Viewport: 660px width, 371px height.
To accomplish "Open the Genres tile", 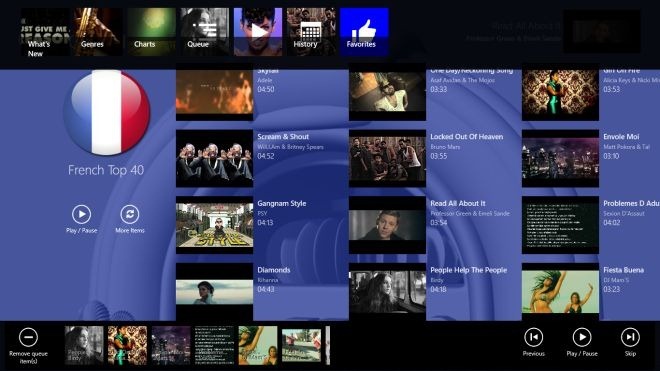I will click(98, 32).
